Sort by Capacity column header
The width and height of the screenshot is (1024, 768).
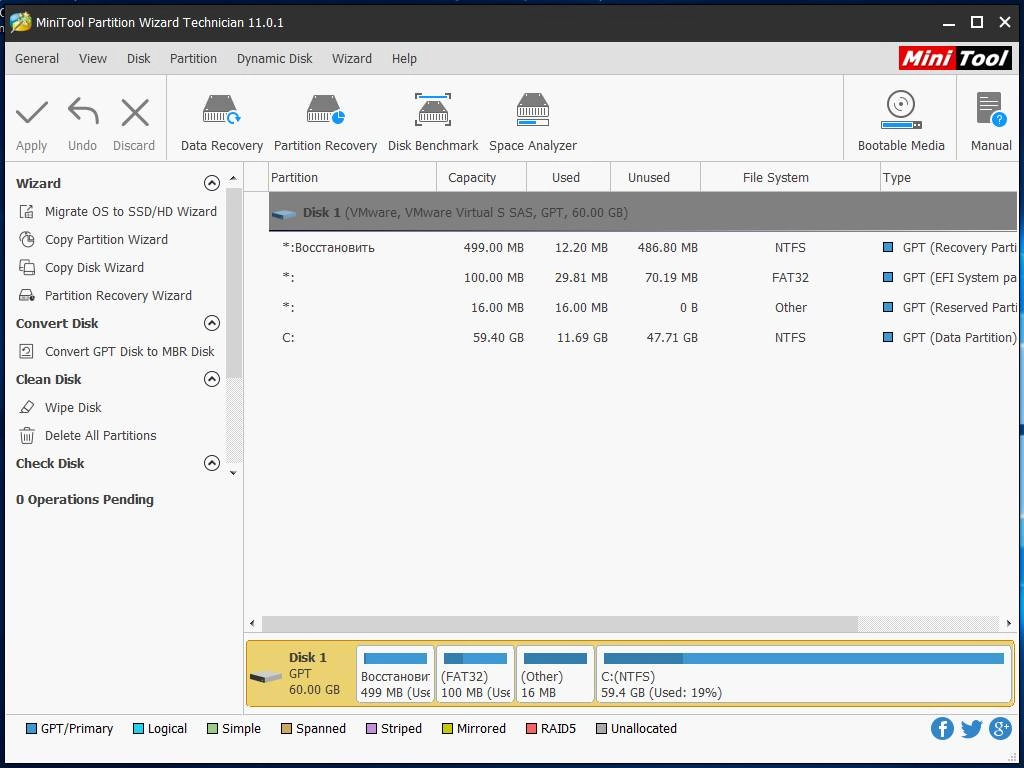point(482,178)
